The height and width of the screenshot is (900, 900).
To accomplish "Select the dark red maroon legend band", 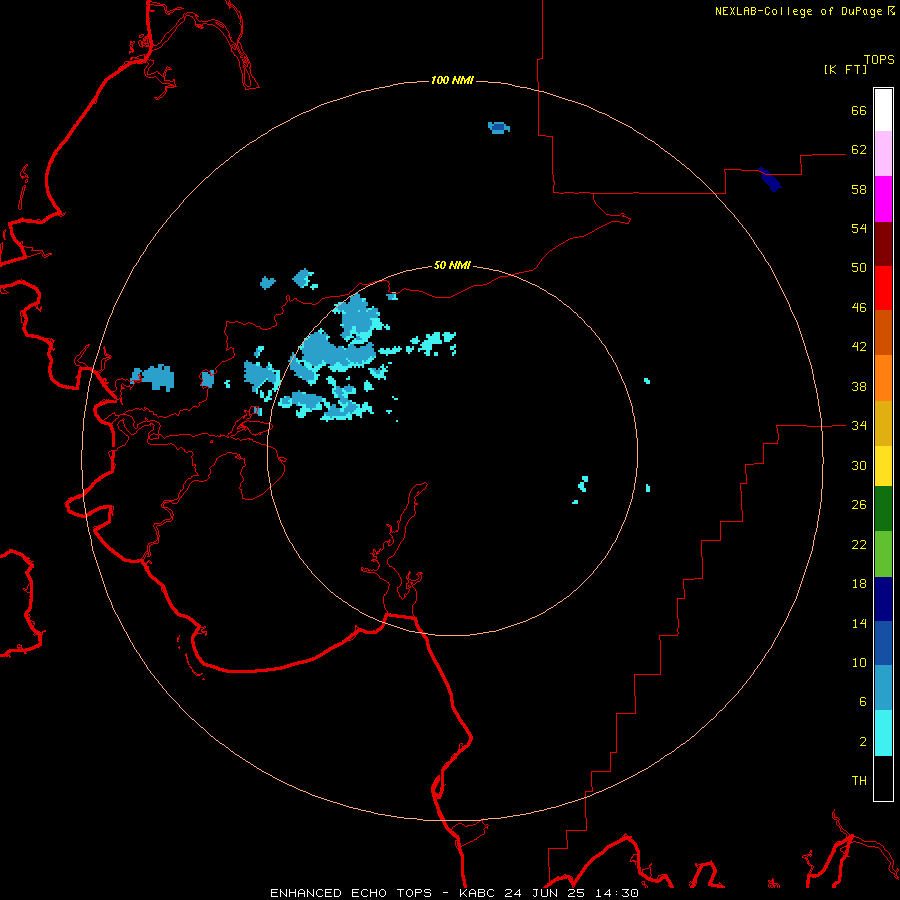I will click(x=883, y=243).
